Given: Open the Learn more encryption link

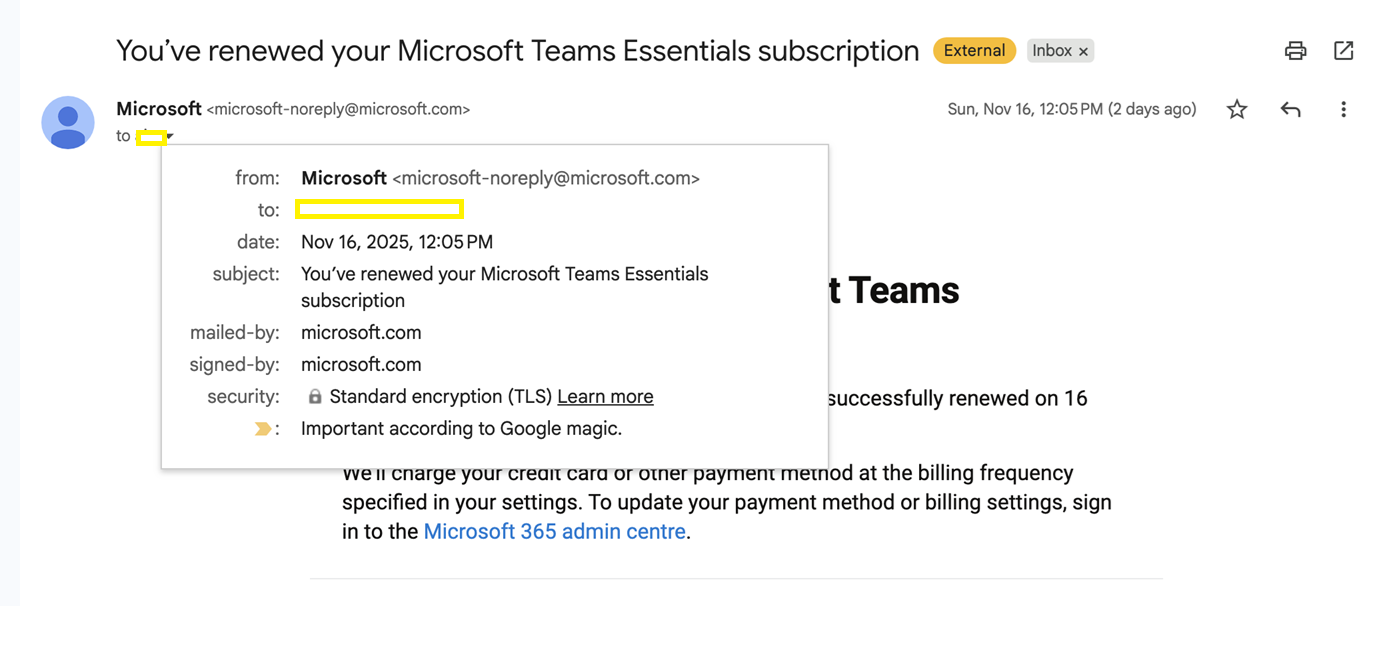Looking at the screenshot, I should click(605, 397).
